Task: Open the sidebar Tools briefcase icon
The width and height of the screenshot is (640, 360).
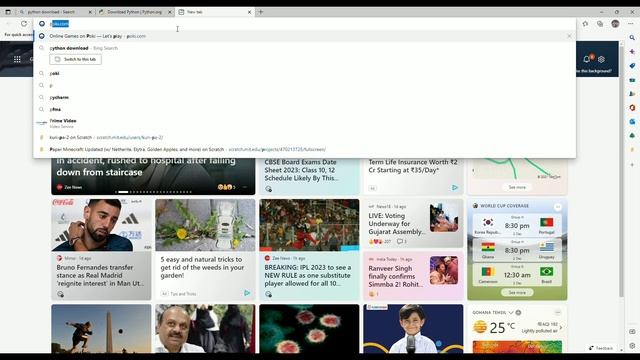Action: [632, 80]
